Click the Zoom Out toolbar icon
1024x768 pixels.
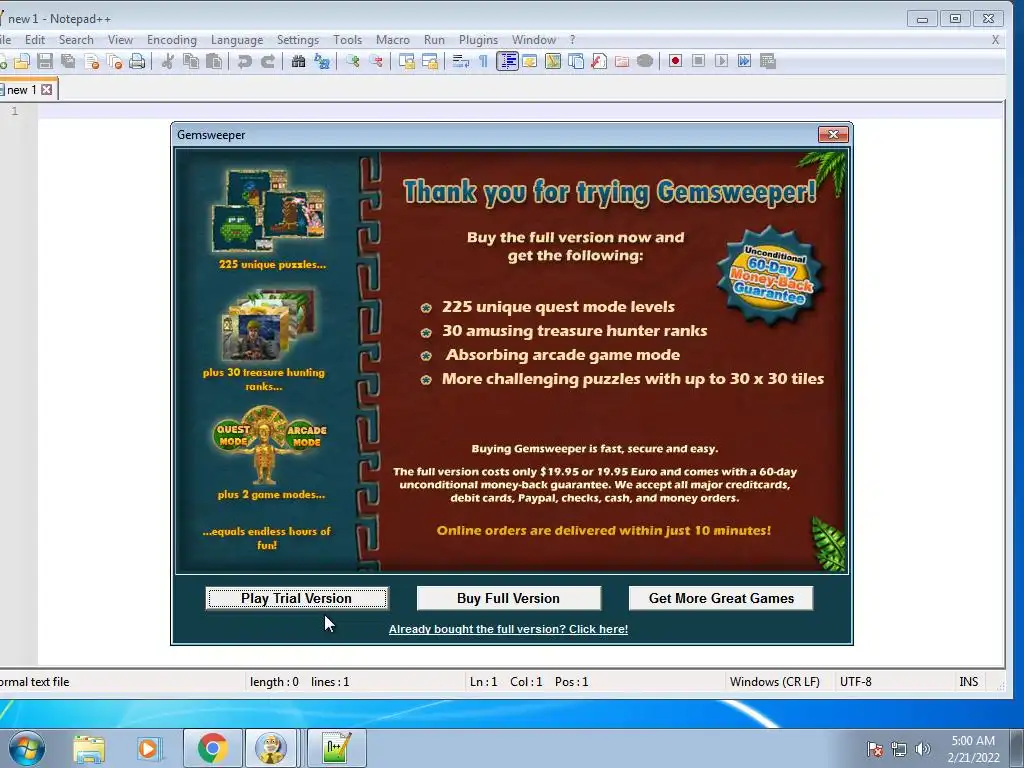point(376,61)
